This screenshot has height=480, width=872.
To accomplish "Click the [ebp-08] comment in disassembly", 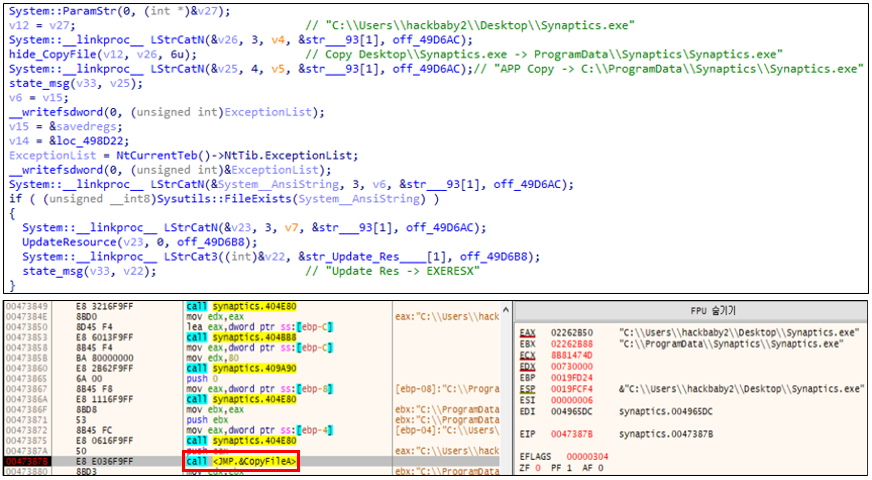I will [447, 389].
